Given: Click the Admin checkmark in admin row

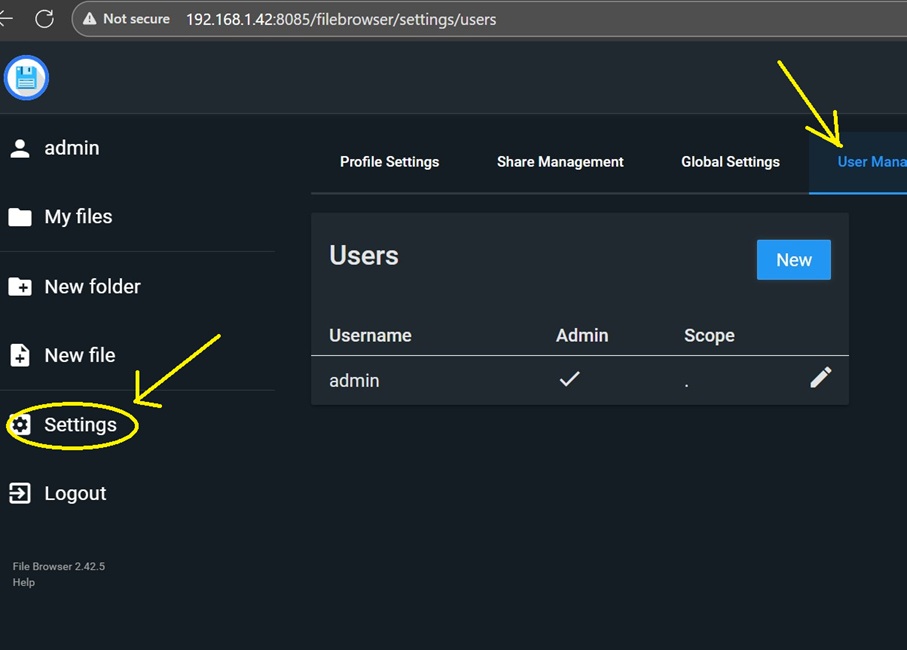Looking at the screenshot, I should click(569, 379).
